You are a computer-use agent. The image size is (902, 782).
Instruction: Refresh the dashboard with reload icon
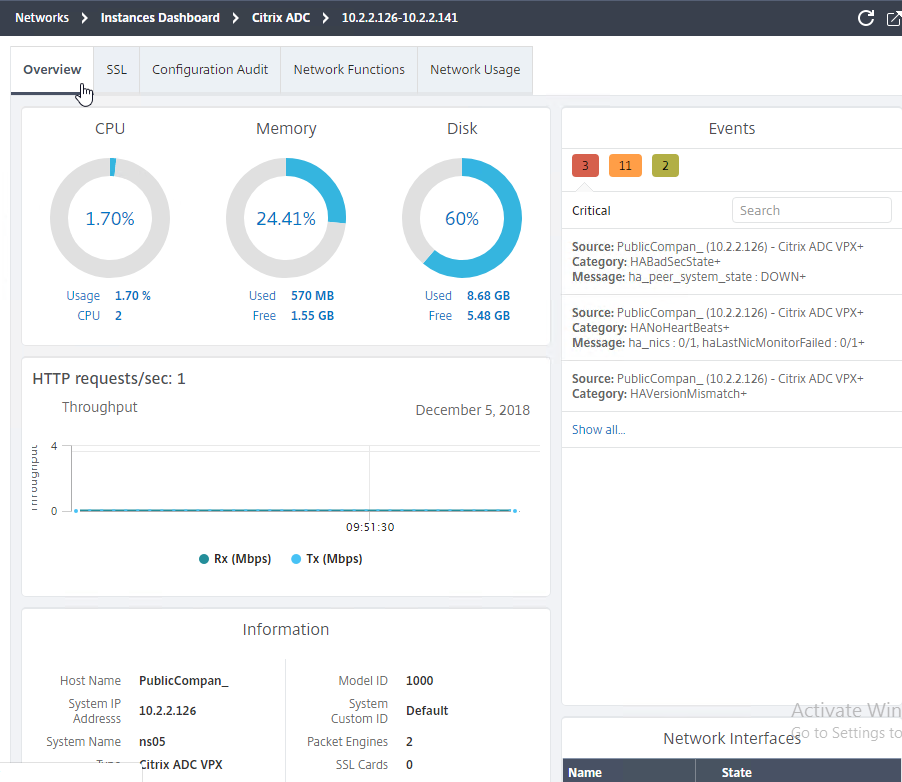(866, 18)
